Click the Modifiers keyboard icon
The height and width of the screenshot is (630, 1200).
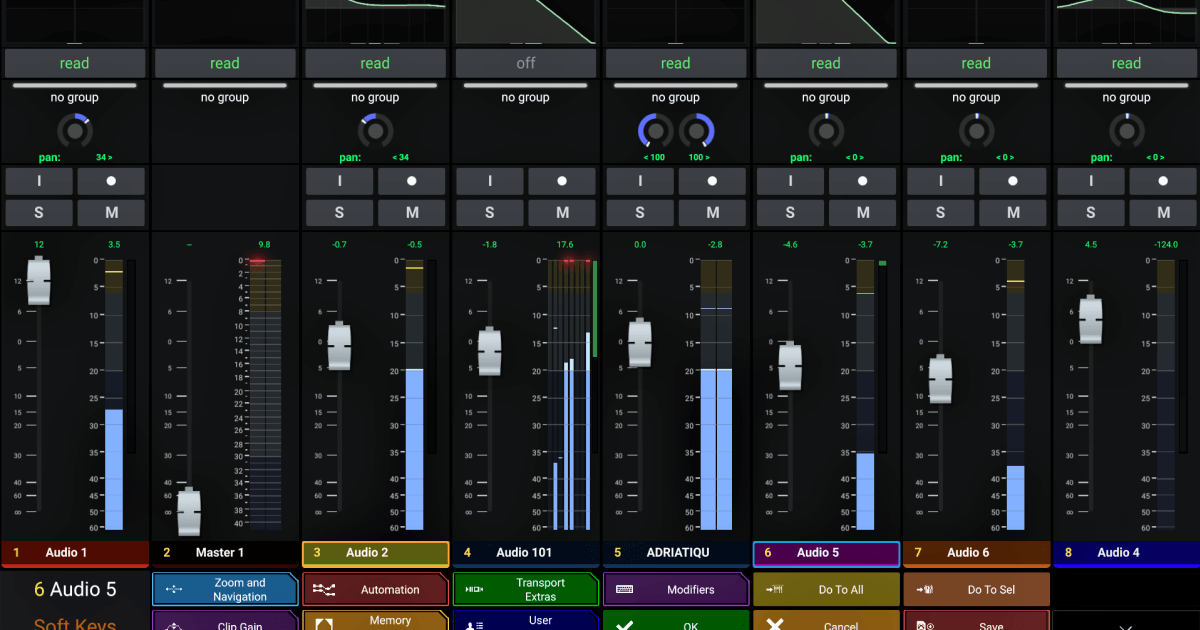(624, 589)
